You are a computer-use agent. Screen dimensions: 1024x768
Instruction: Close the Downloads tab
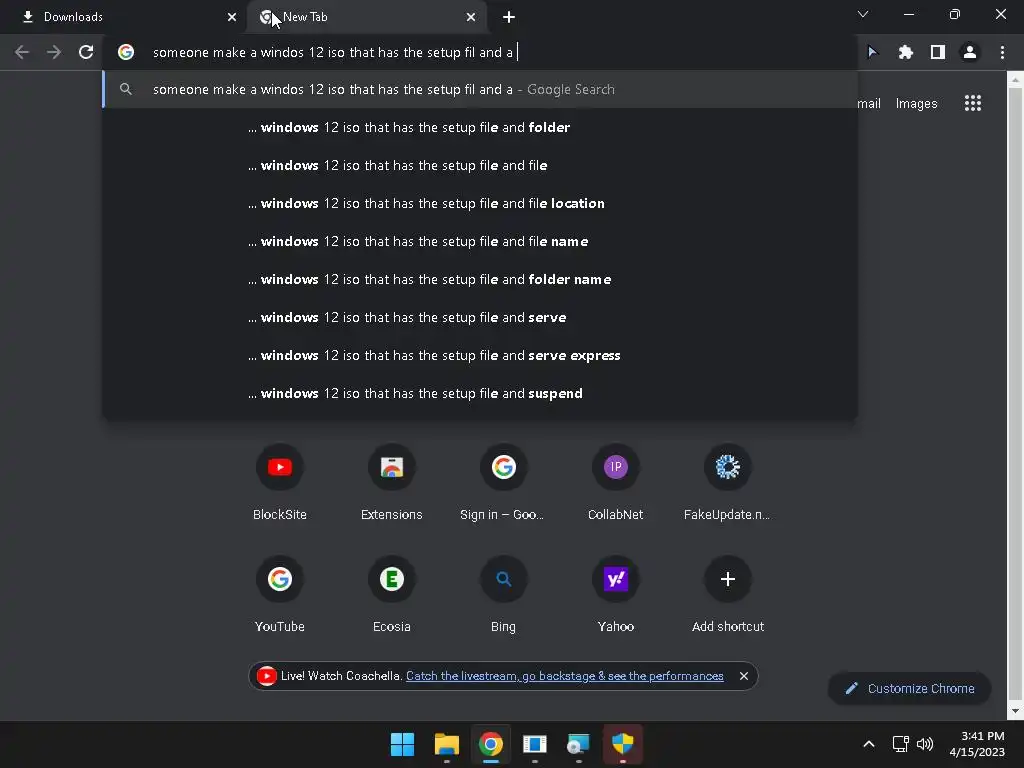[x=232, y=17]
